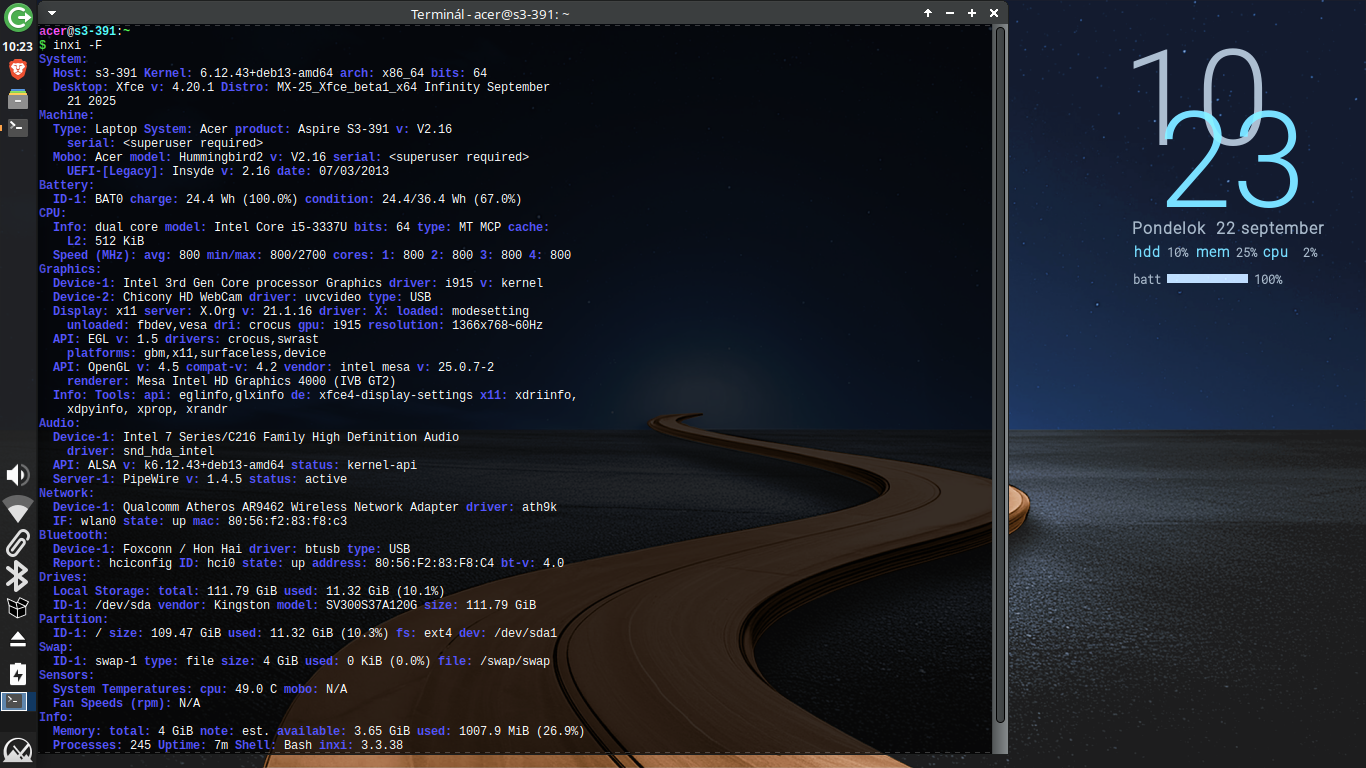Click the desktop widget 'batt' progress bar

(x=1207, y=279)
